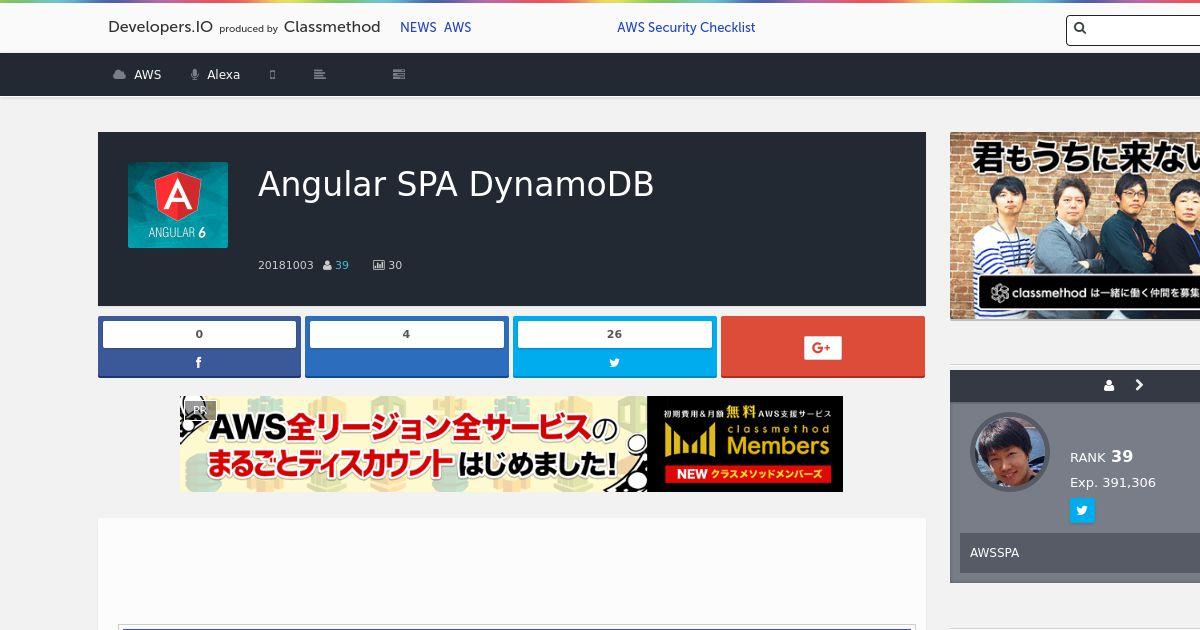Open the Alexa microphone menu item
This screenshot has height=630, width=1200.
[x=215, y=74]
